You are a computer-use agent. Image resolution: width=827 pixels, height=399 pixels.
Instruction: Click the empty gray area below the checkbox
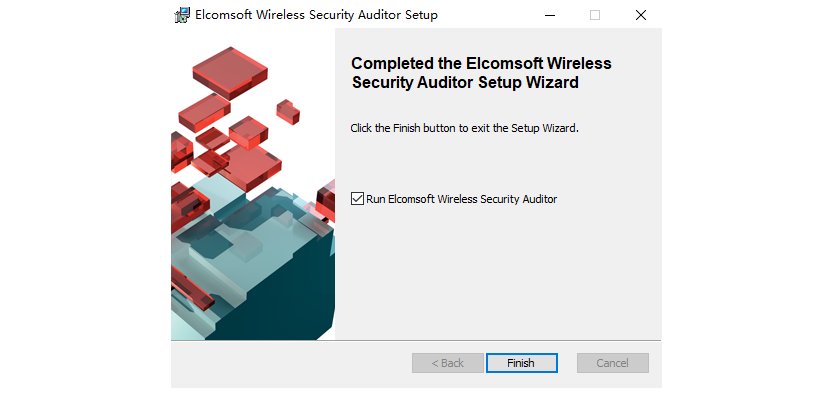(498, 271)
